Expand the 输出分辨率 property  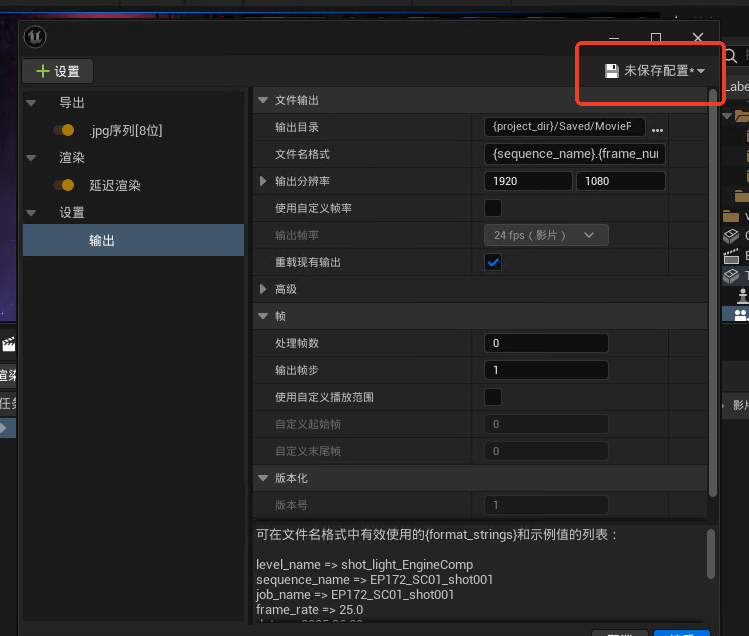point(264,181)
